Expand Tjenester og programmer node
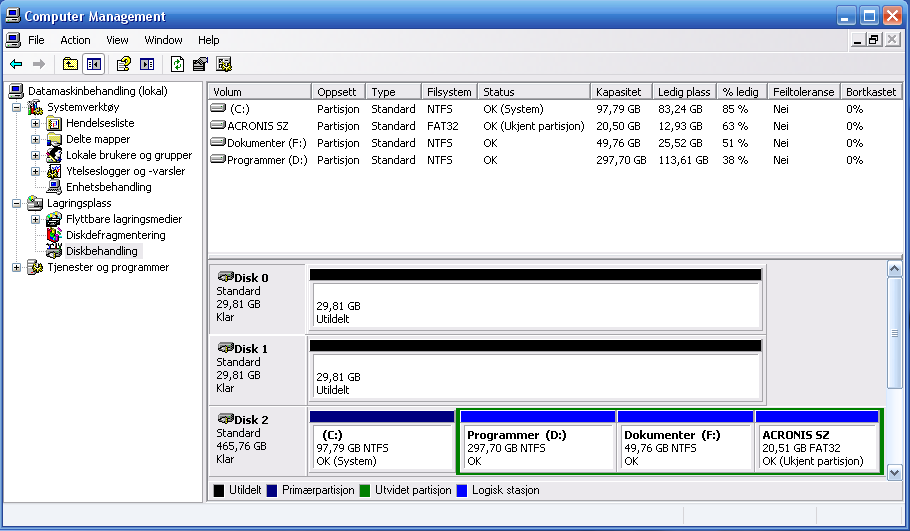Viewport: 910px width, 531px height. point(17,268)
